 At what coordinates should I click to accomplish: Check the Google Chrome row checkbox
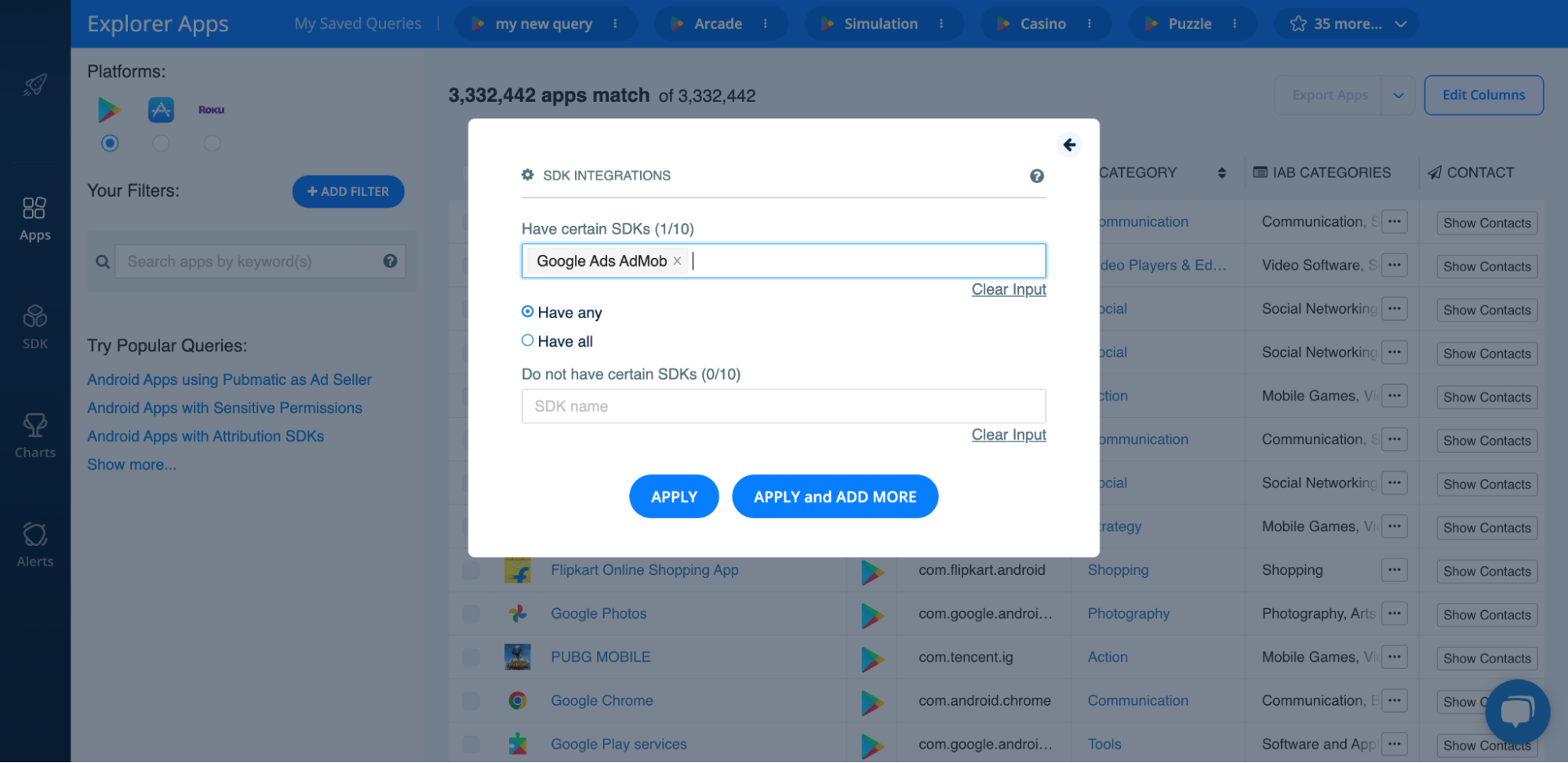[471, 701]
